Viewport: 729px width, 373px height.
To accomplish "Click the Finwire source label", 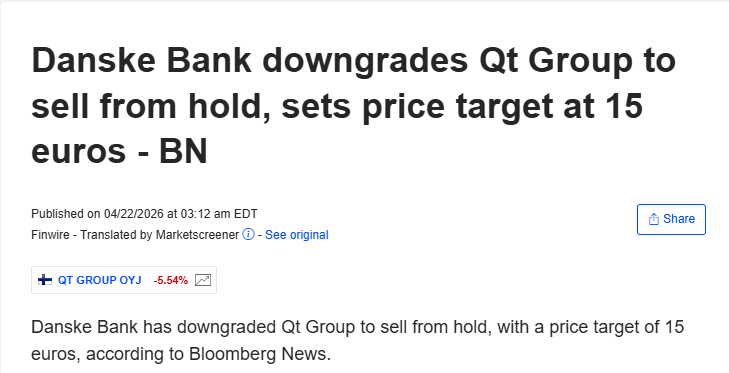I will pyautogui.click(x=50, y=235).
